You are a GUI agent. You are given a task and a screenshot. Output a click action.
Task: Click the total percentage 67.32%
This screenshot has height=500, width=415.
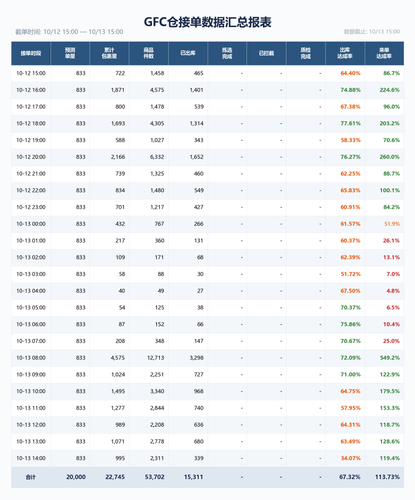(350, 477)
